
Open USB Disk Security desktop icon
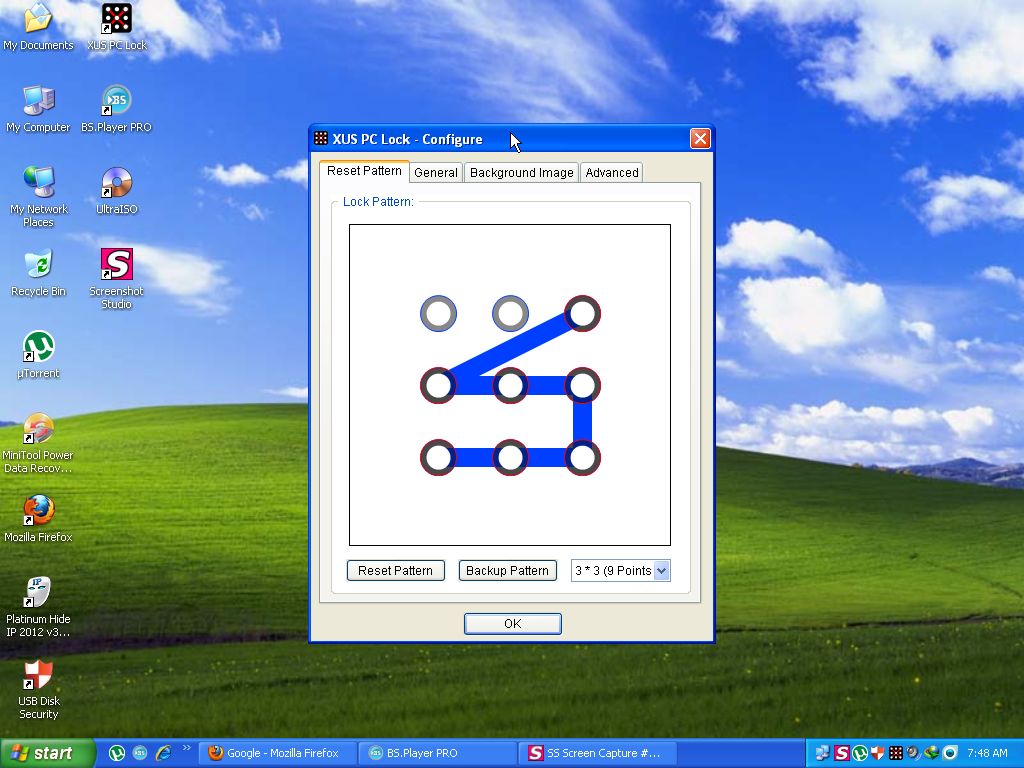tap(38, 675)
